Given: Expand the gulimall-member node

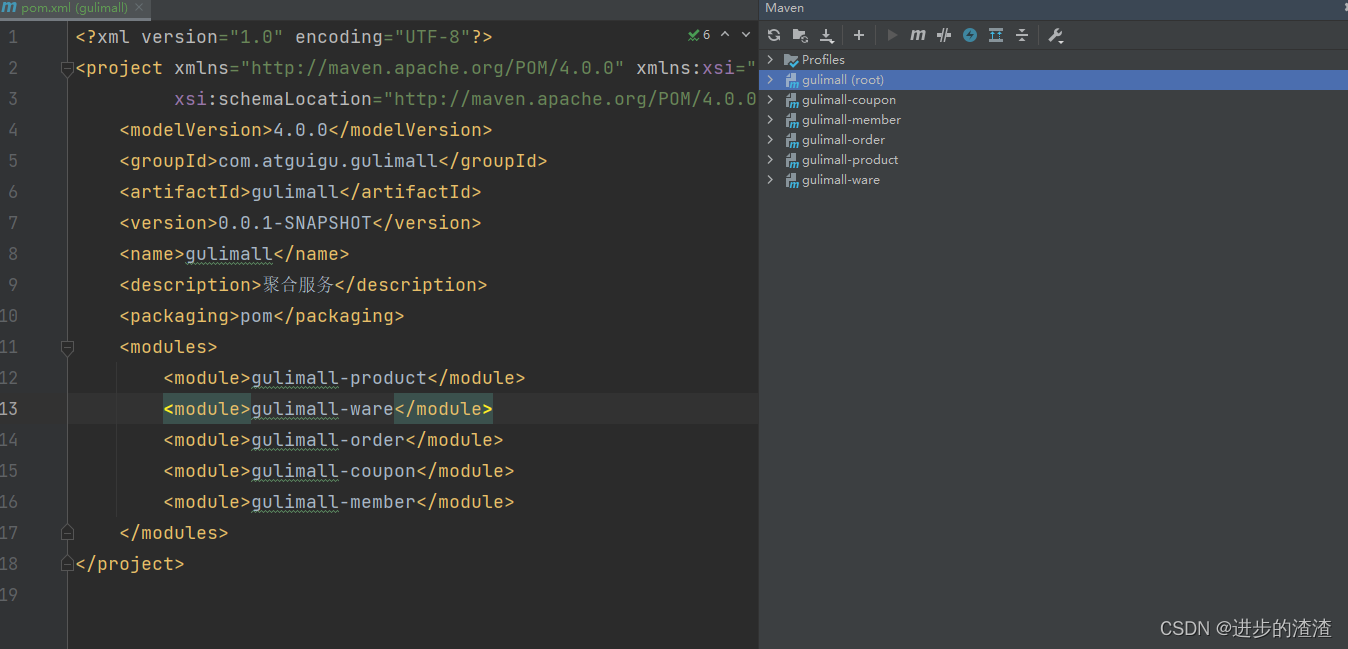Looking at the screenshot, I should 770,120.
